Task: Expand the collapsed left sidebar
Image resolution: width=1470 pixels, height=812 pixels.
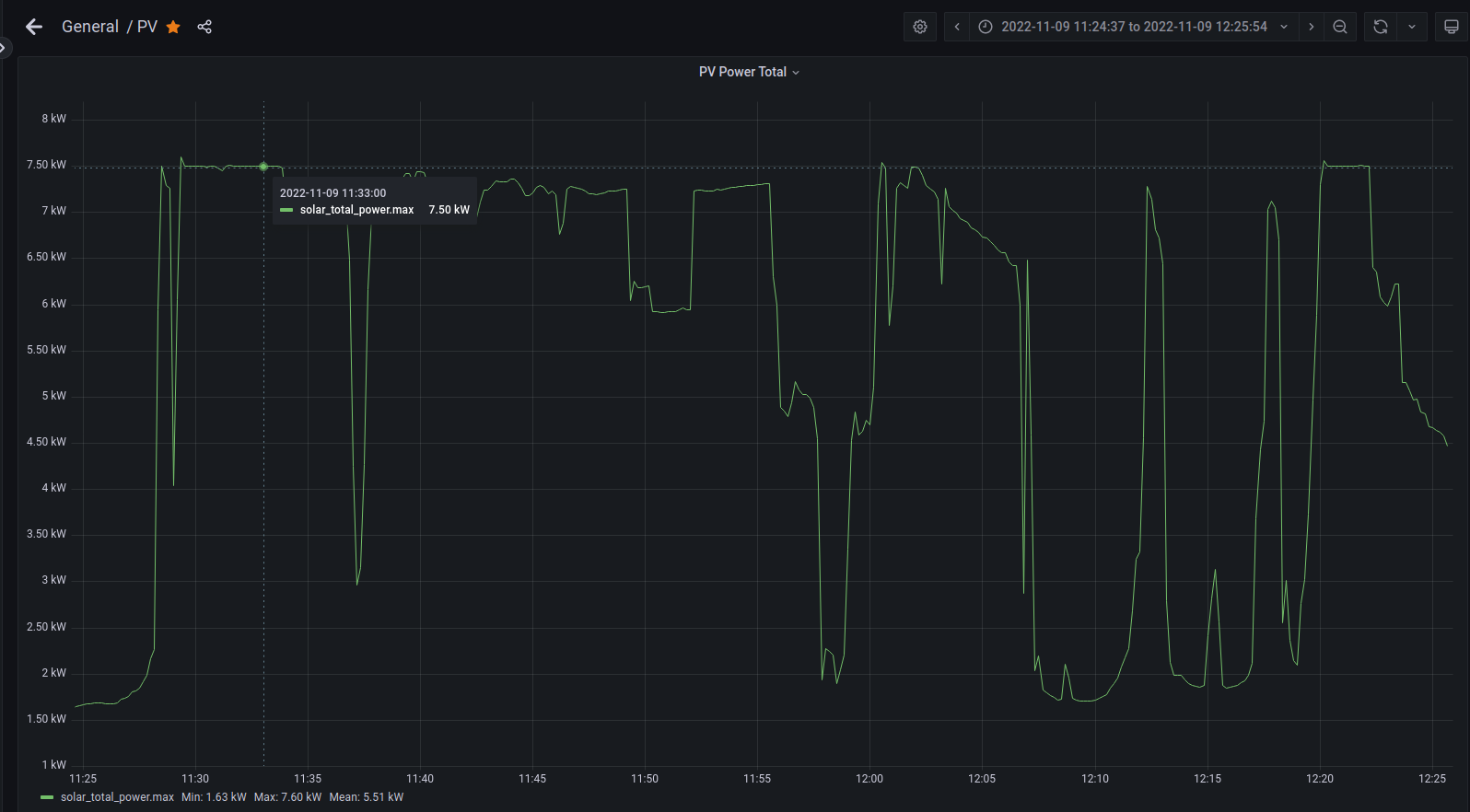Action: pos(4,46)
